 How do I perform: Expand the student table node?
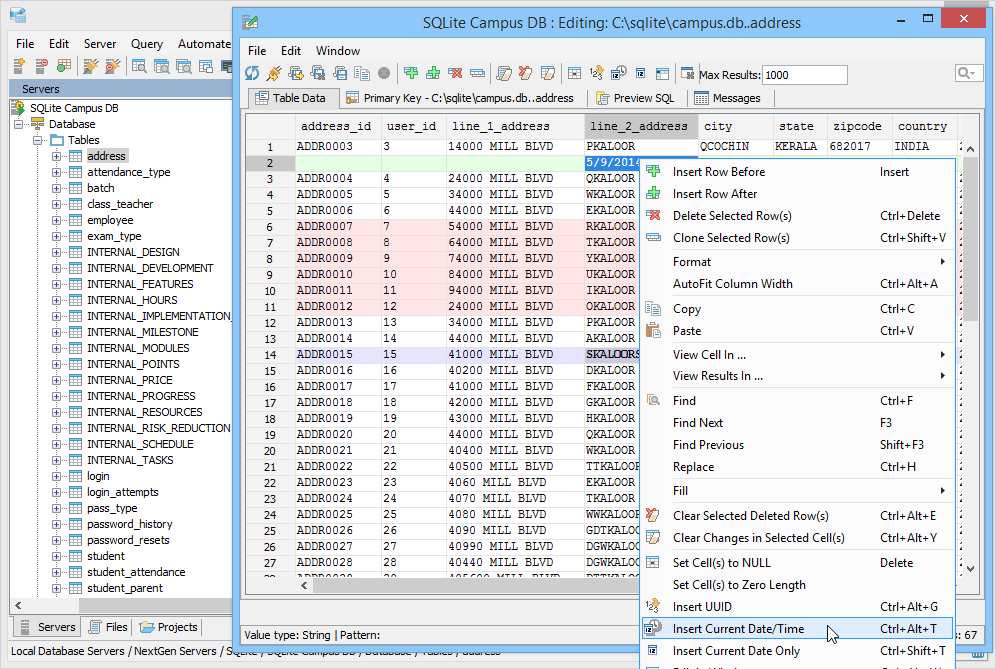(57, 557)
